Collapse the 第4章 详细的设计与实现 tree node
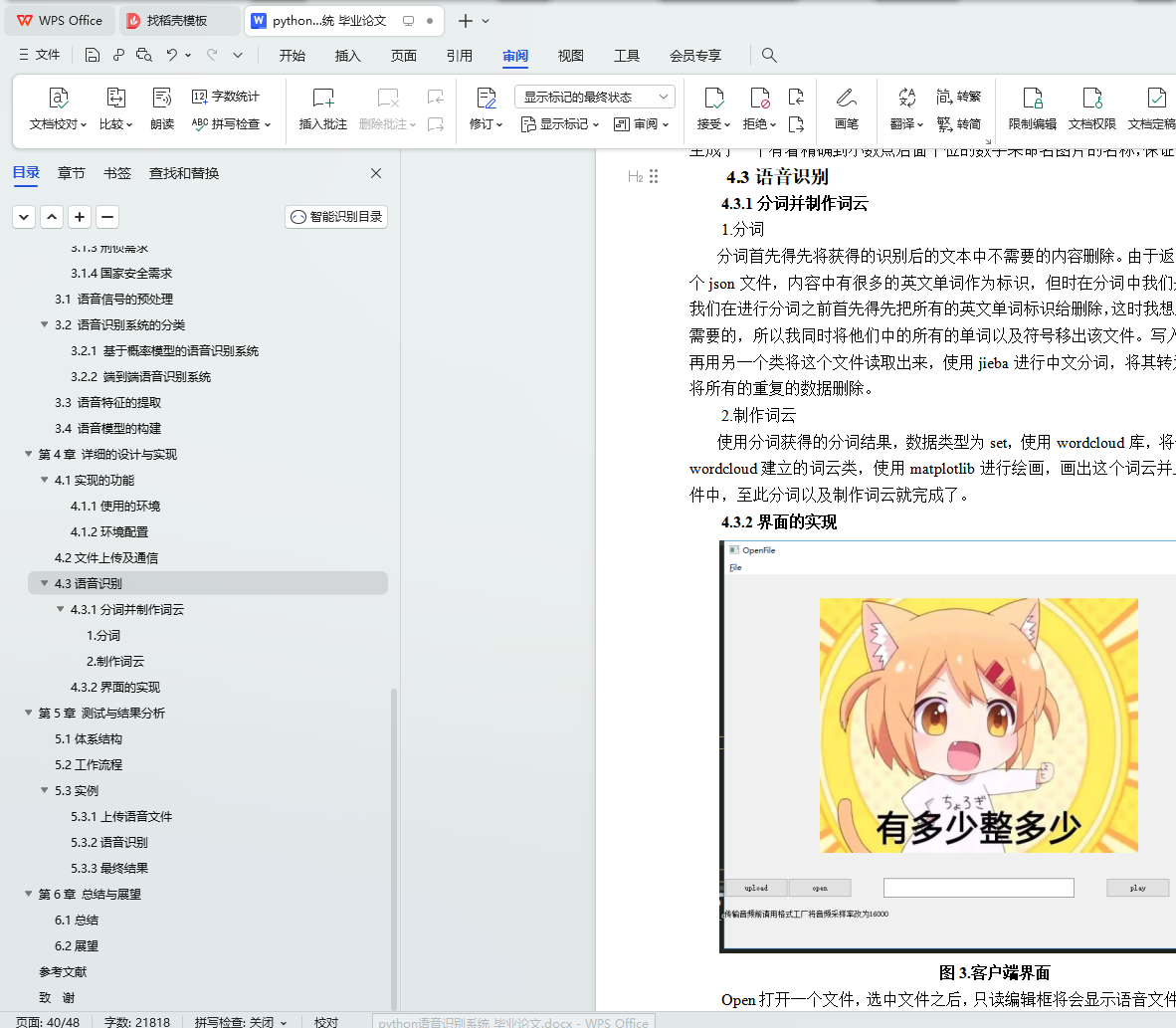 tap(29, 454)
